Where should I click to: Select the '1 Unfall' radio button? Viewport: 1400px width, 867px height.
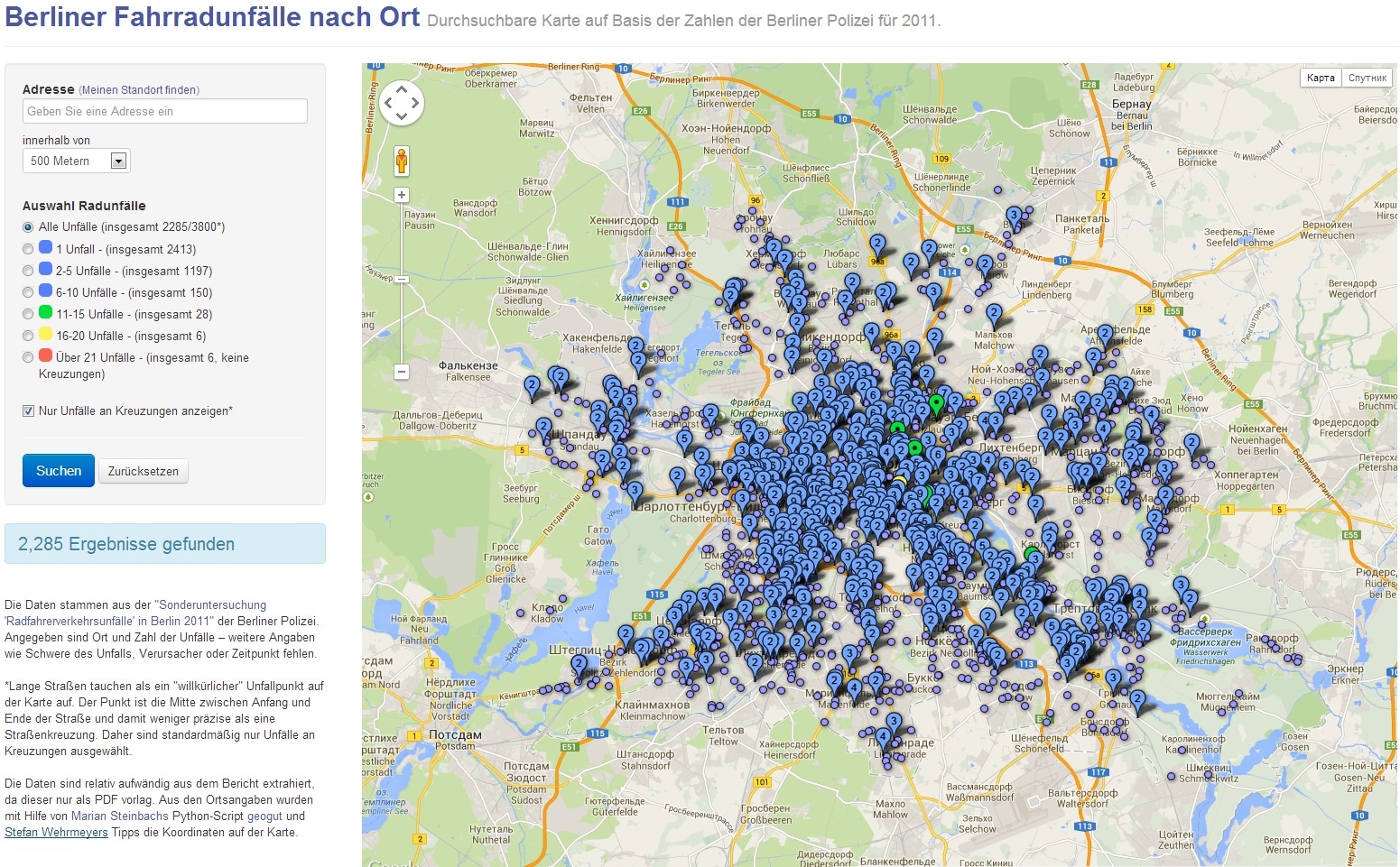pos(28,249)
